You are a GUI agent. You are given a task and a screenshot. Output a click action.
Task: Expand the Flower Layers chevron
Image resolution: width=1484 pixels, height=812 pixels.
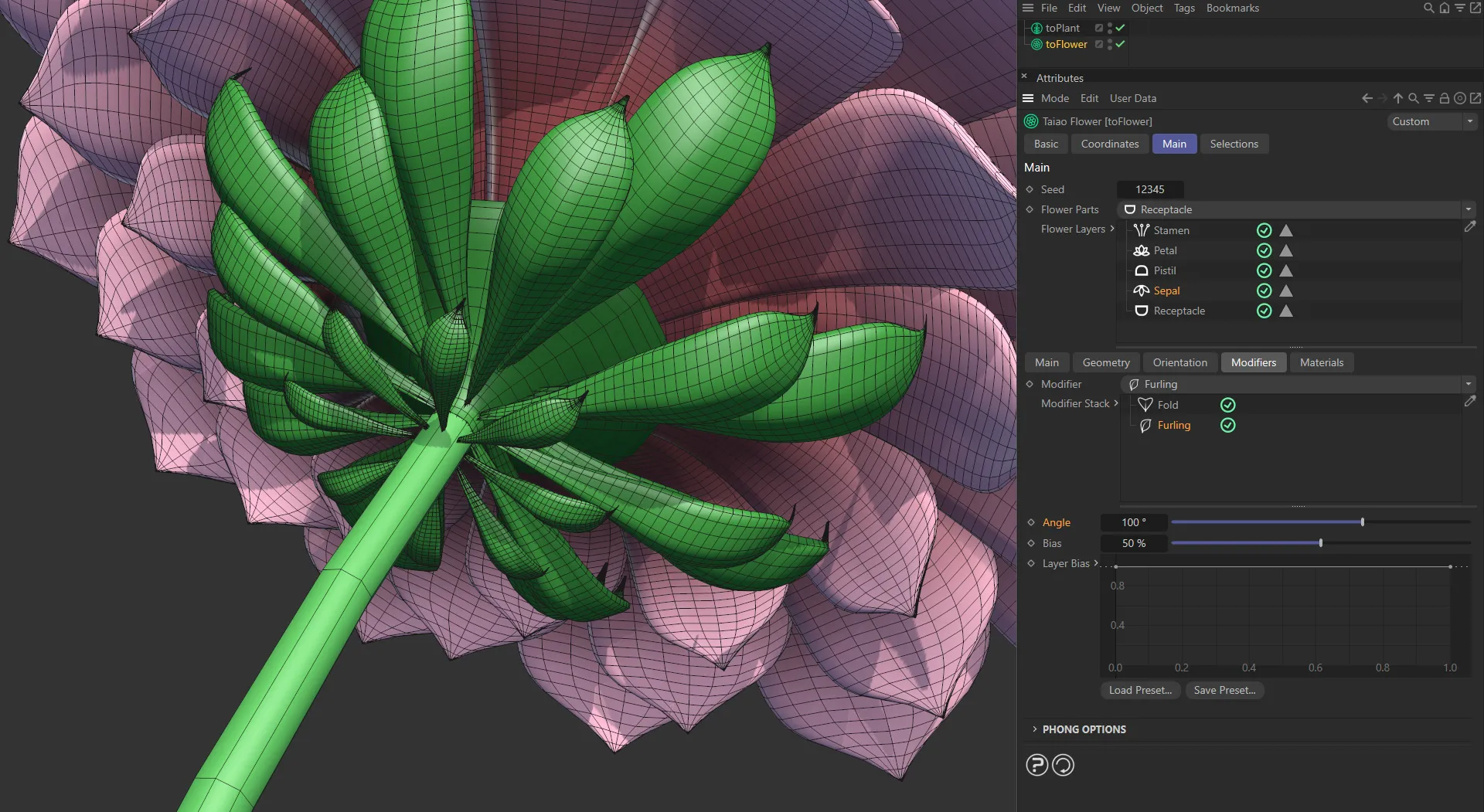1111,229
